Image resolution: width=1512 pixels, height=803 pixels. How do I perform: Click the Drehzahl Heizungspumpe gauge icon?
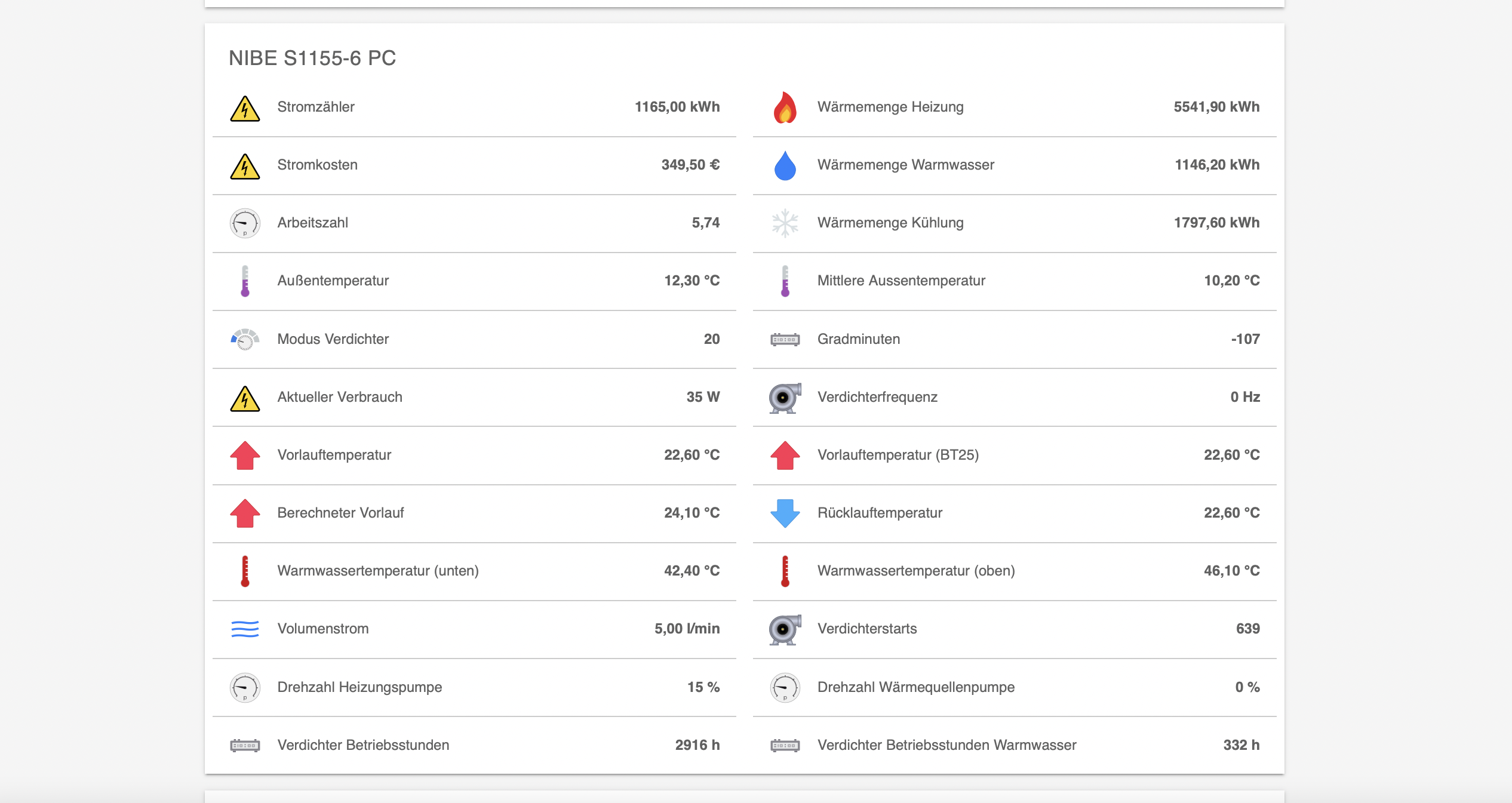245,688
